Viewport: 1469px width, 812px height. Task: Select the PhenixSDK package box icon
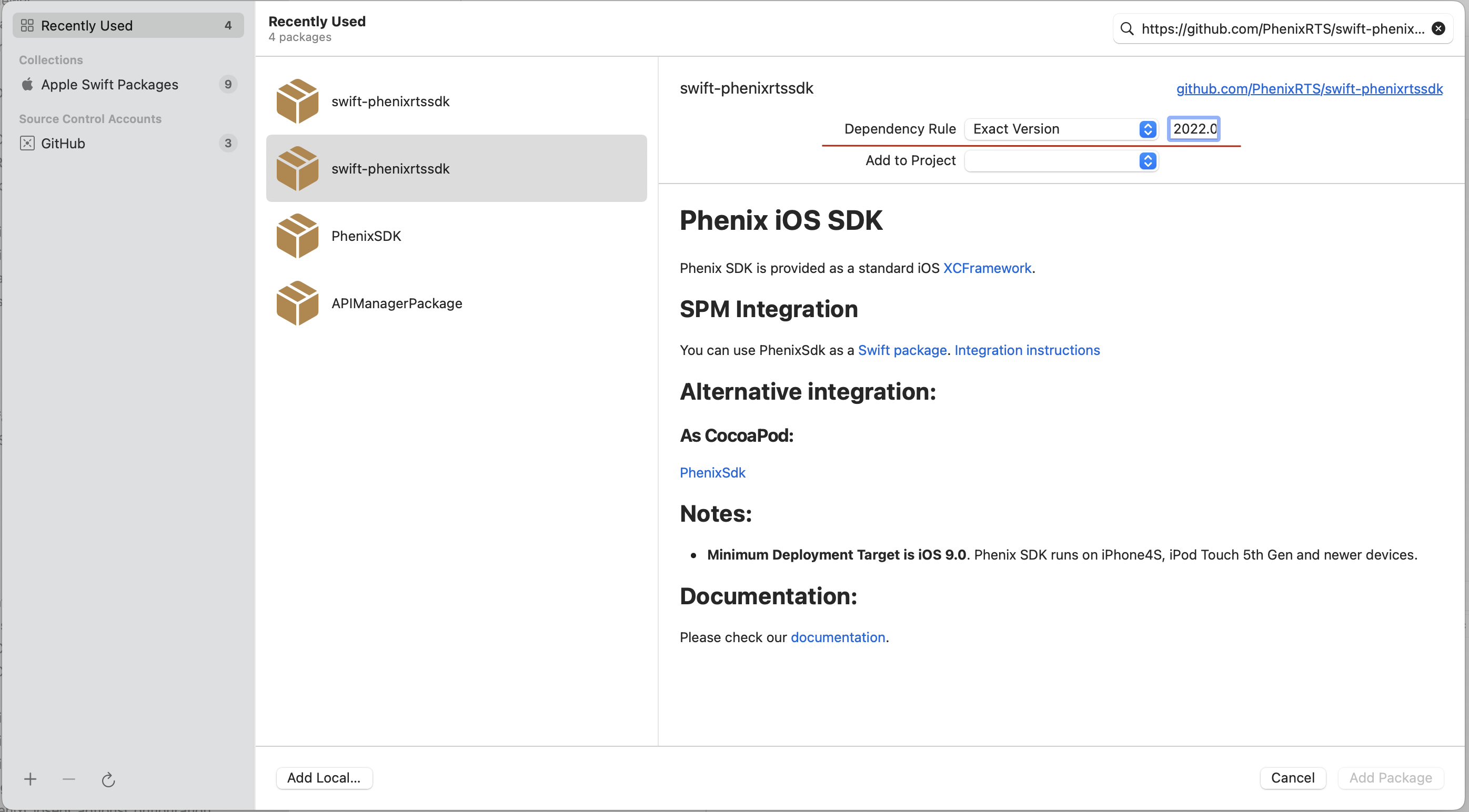coord(297,235)
